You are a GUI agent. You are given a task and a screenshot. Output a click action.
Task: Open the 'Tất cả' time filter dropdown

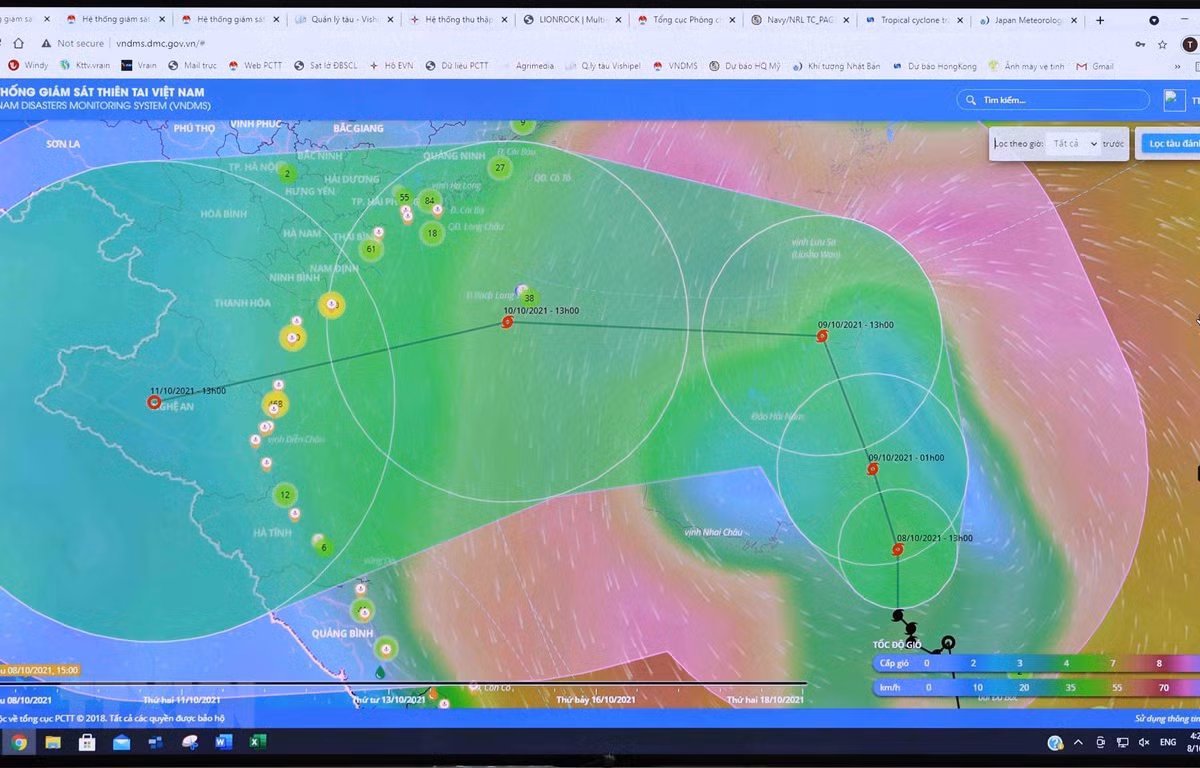[x=1074, y=144]
